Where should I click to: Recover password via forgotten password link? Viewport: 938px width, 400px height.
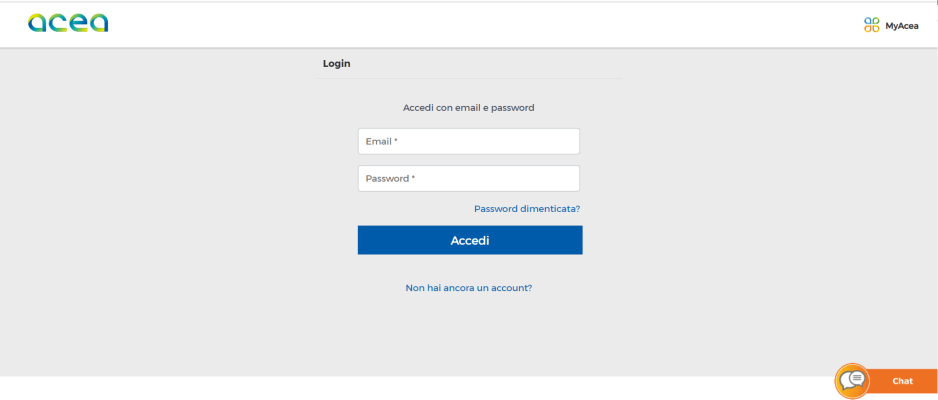click(x=527, y=209)
